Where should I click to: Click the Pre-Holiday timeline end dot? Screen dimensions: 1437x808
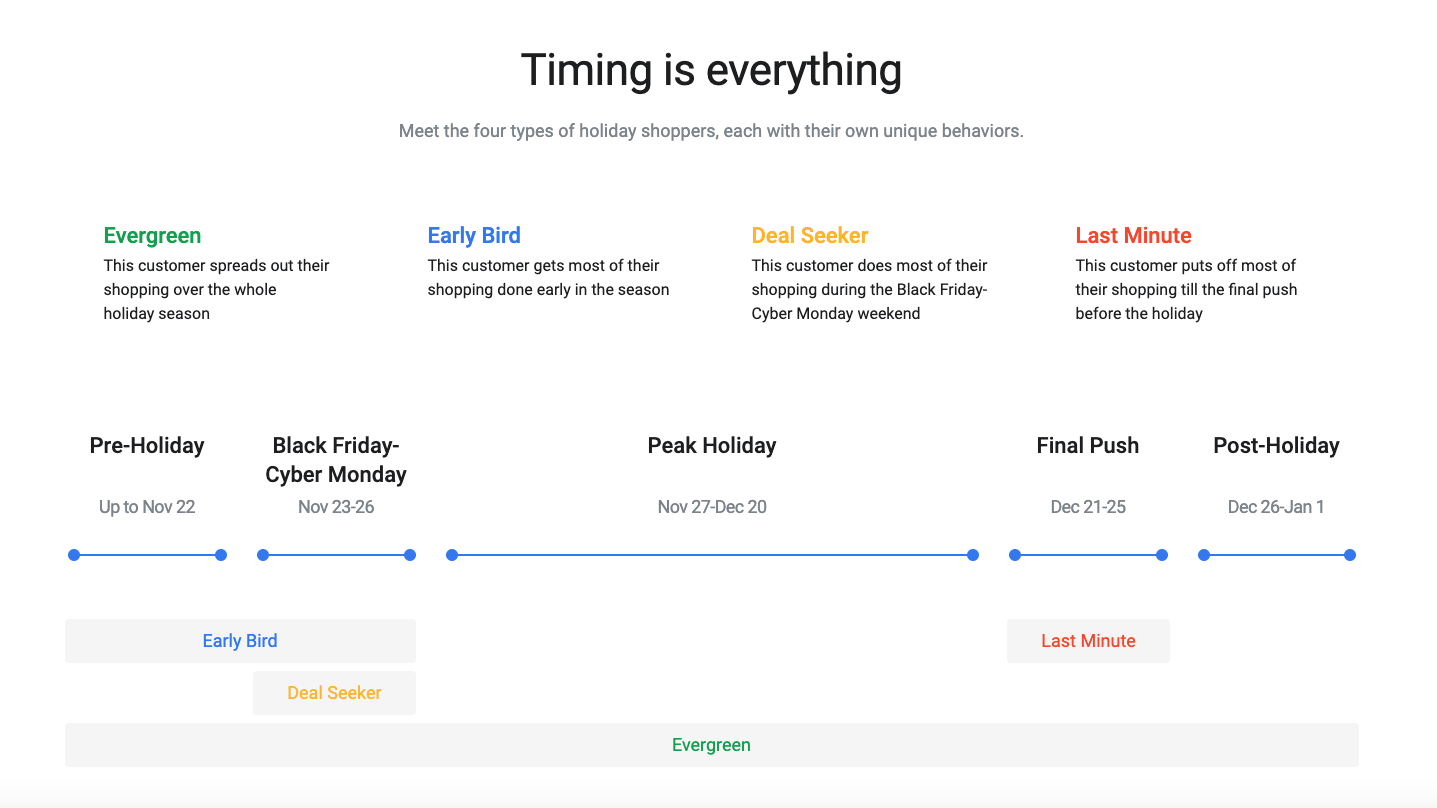[221, 555]
